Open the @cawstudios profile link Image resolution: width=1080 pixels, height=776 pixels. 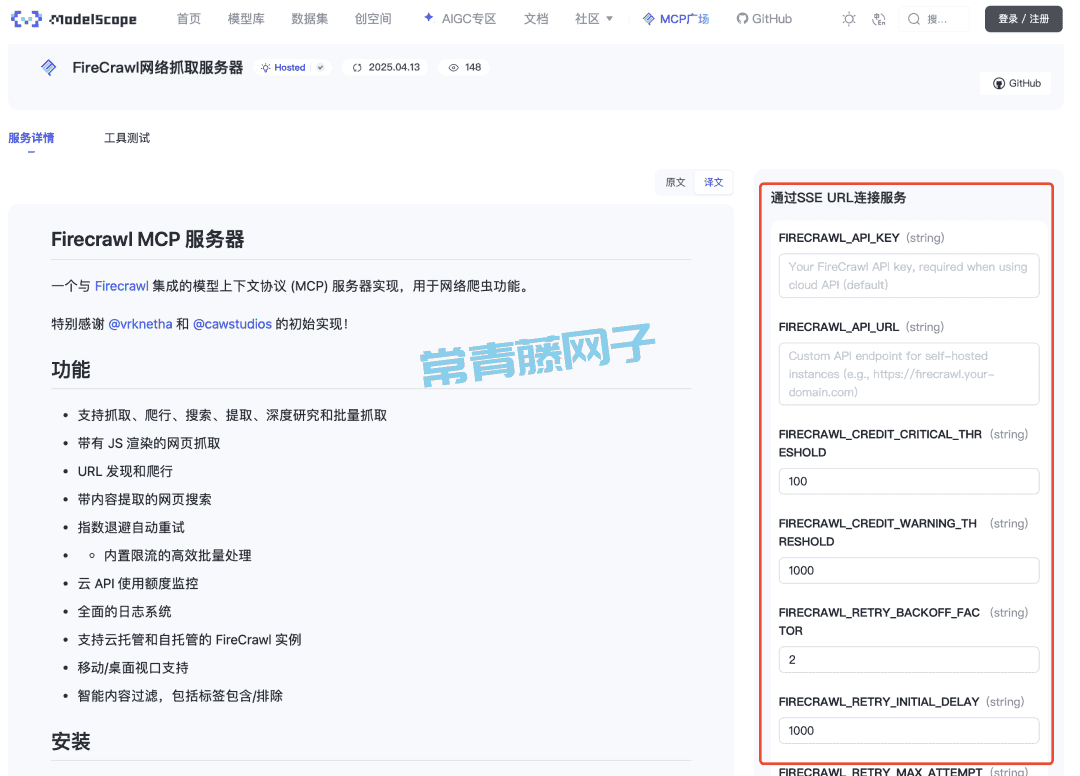tap(233, 324)
